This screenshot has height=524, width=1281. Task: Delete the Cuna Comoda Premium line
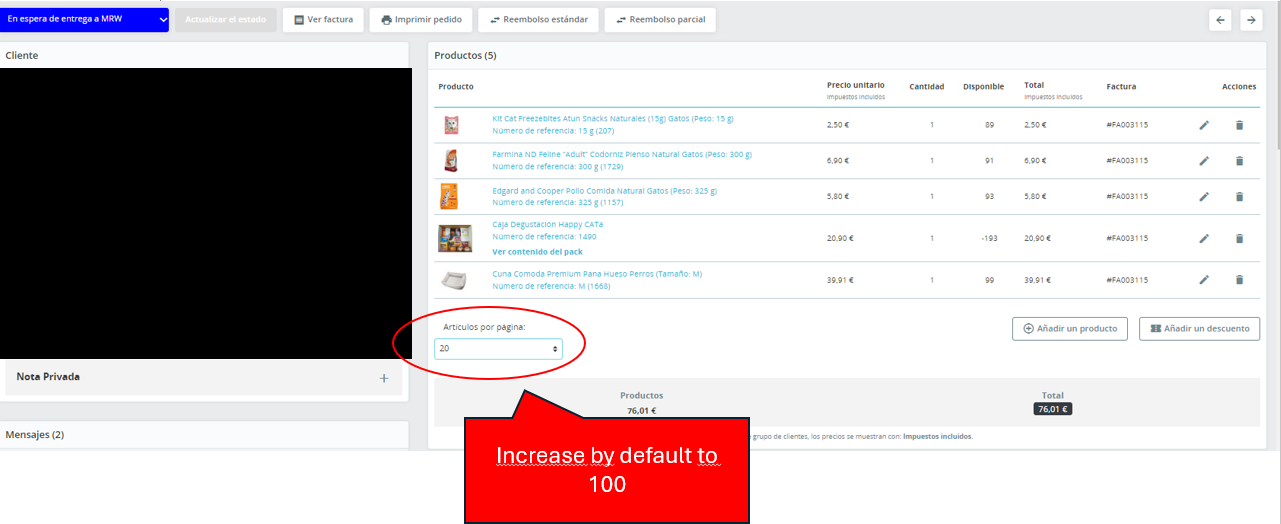[1239, 280]
